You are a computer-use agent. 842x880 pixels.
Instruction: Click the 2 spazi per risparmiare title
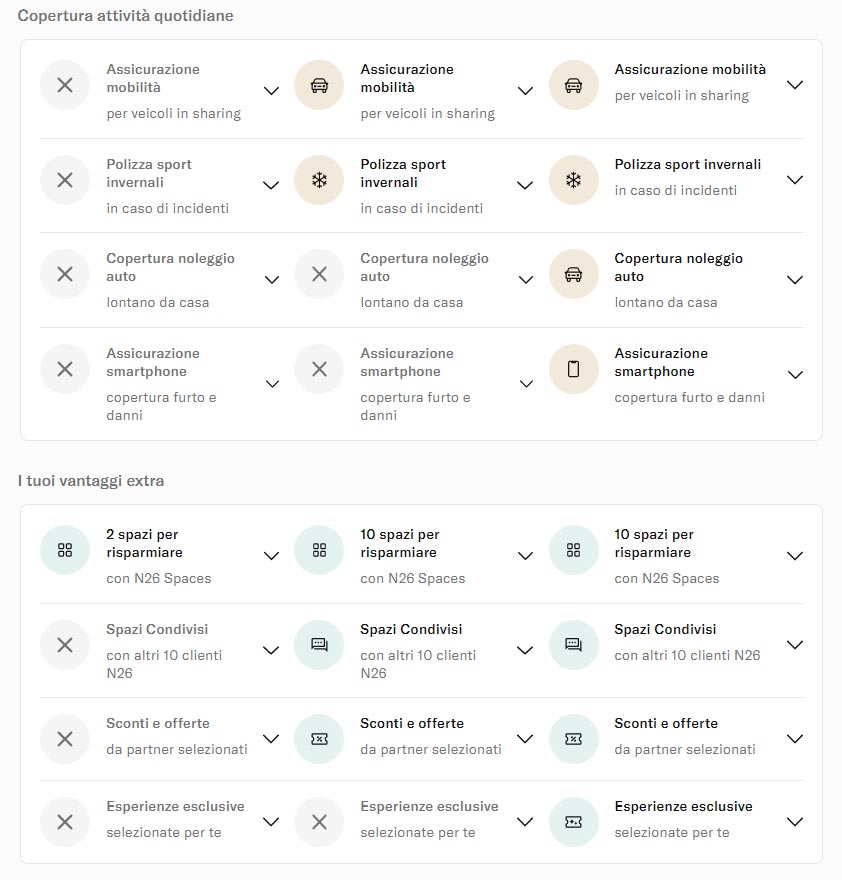tap(144, 543)
